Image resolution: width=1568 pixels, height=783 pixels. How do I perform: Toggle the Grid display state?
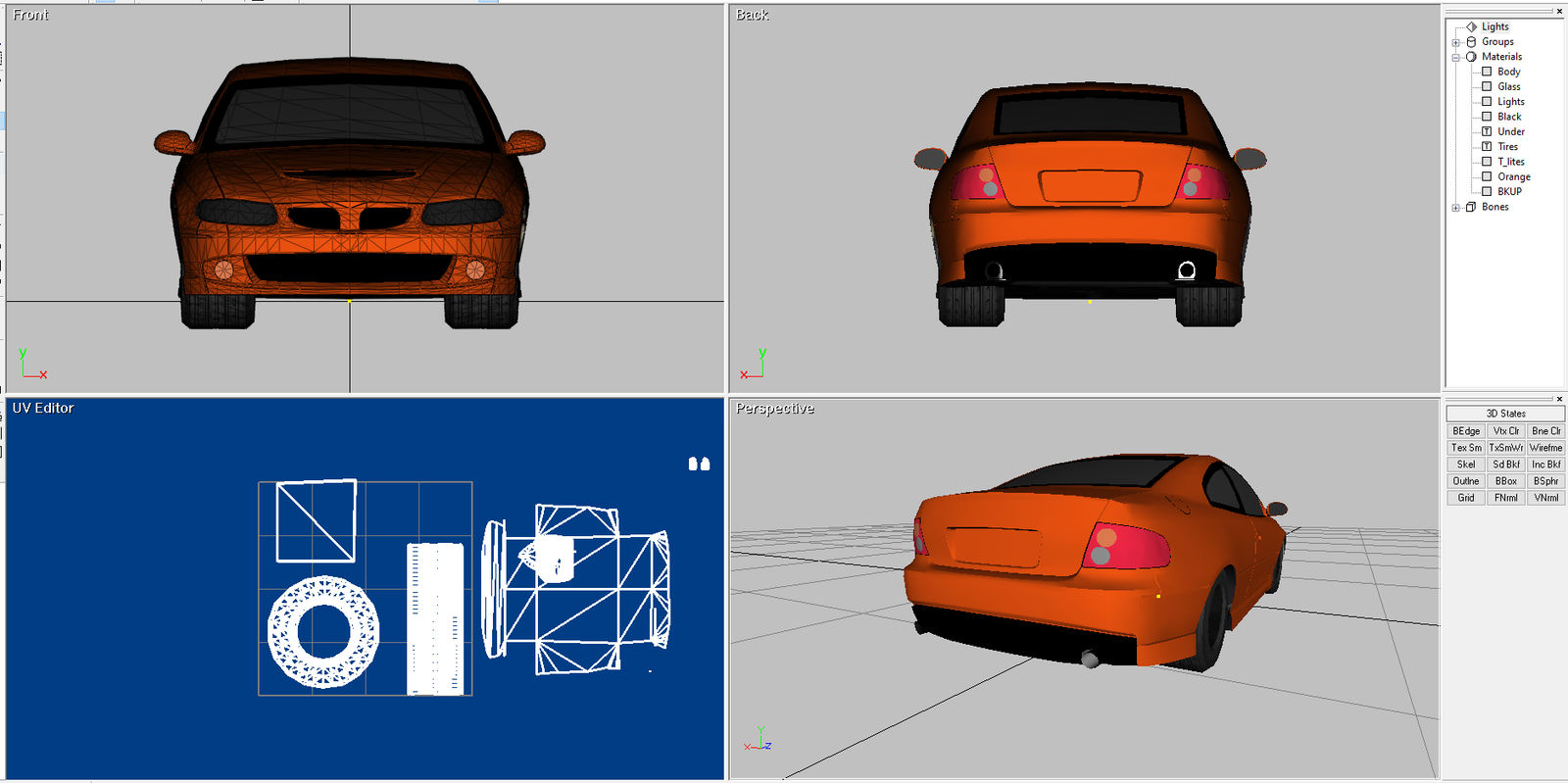point(1466,498)
